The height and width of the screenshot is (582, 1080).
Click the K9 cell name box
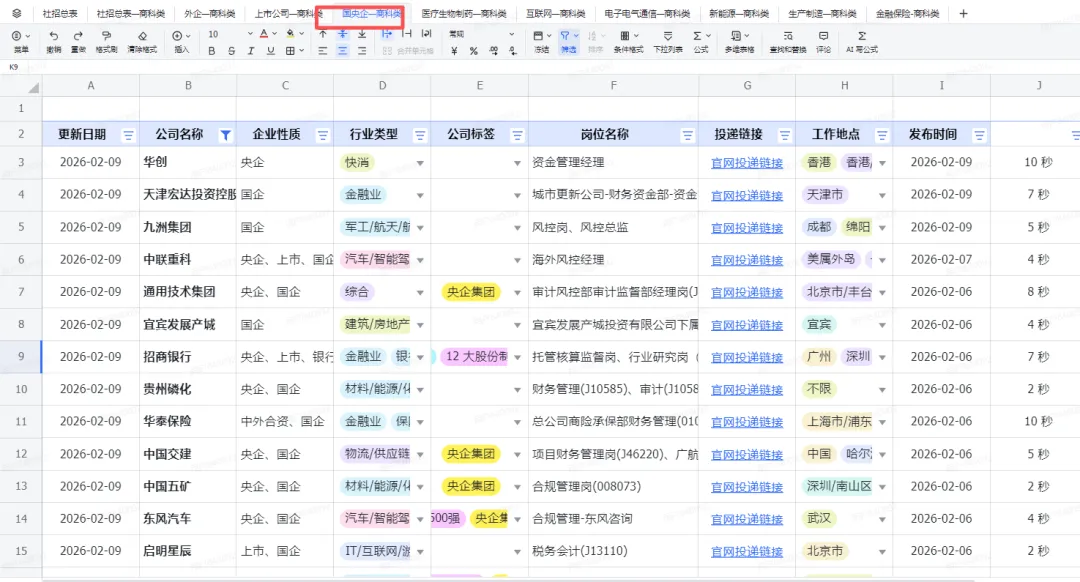click(14, 67)
